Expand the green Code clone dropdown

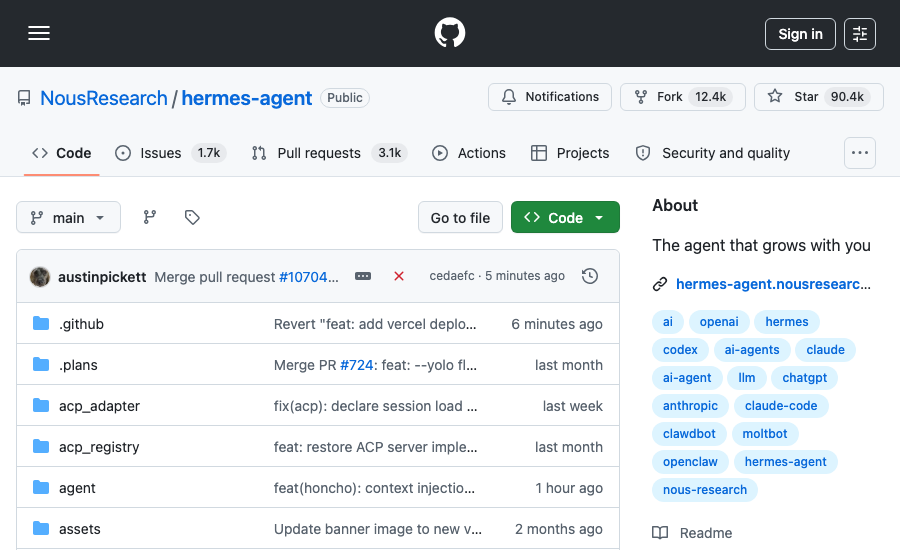point(565,217)
